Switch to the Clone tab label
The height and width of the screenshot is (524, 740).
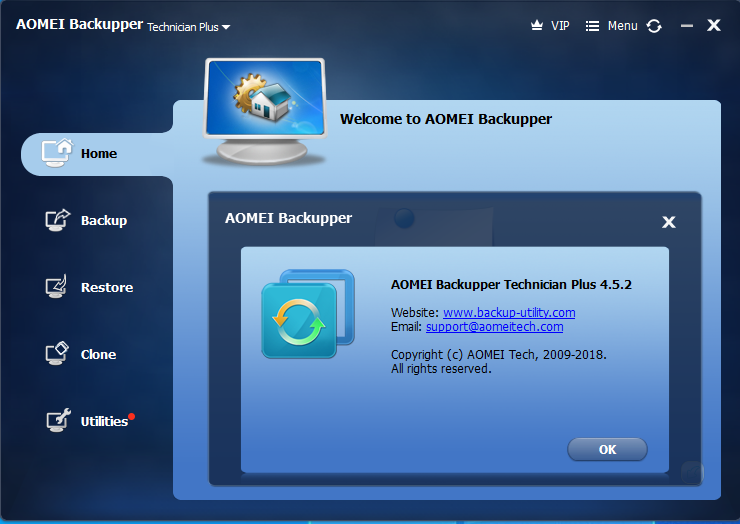(x=98, y=354)
